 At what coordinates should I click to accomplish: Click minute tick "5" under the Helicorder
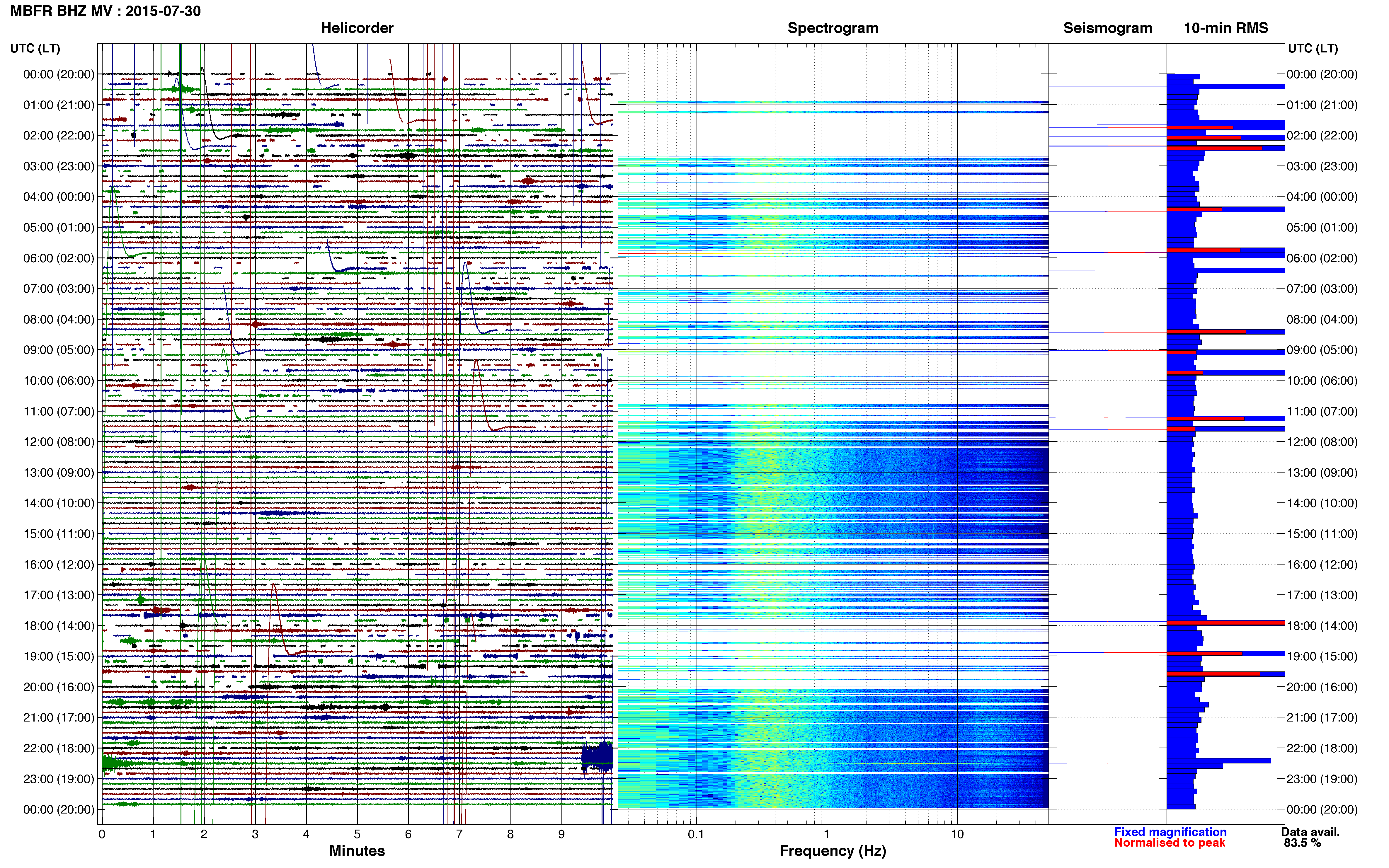[x=357, y=834]
